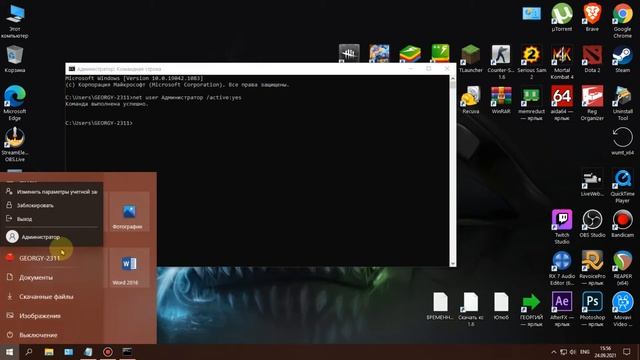Viewport: 640px width, 360px height.
Task: Switch to Command Prompt on the taskbar
Action: click(127, 352)
